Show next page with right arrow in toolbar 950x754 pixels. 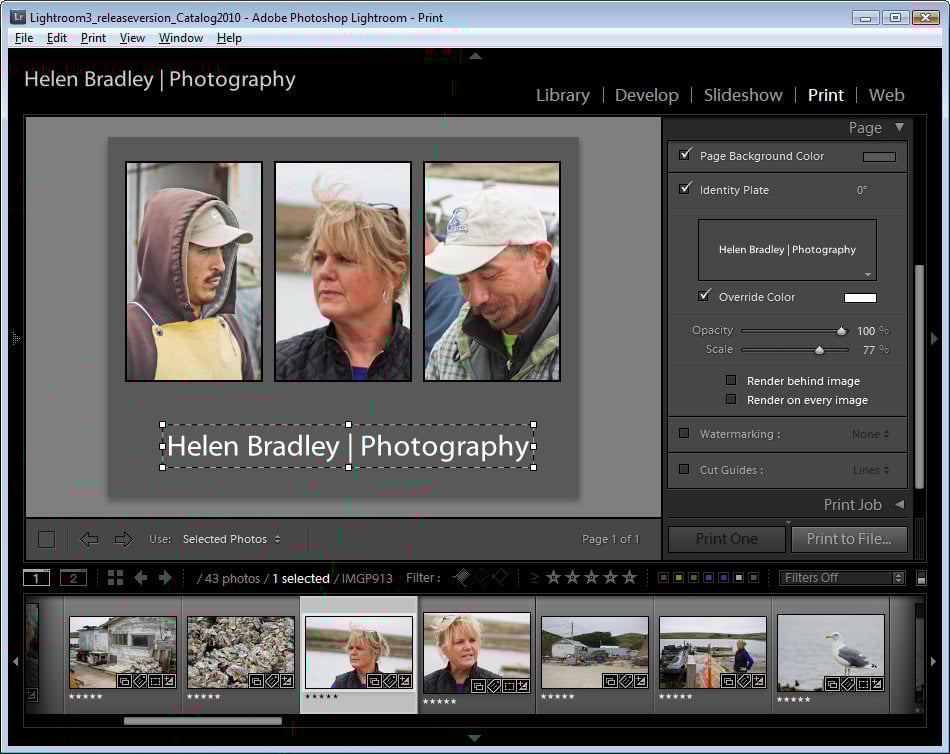click(123, 540)
